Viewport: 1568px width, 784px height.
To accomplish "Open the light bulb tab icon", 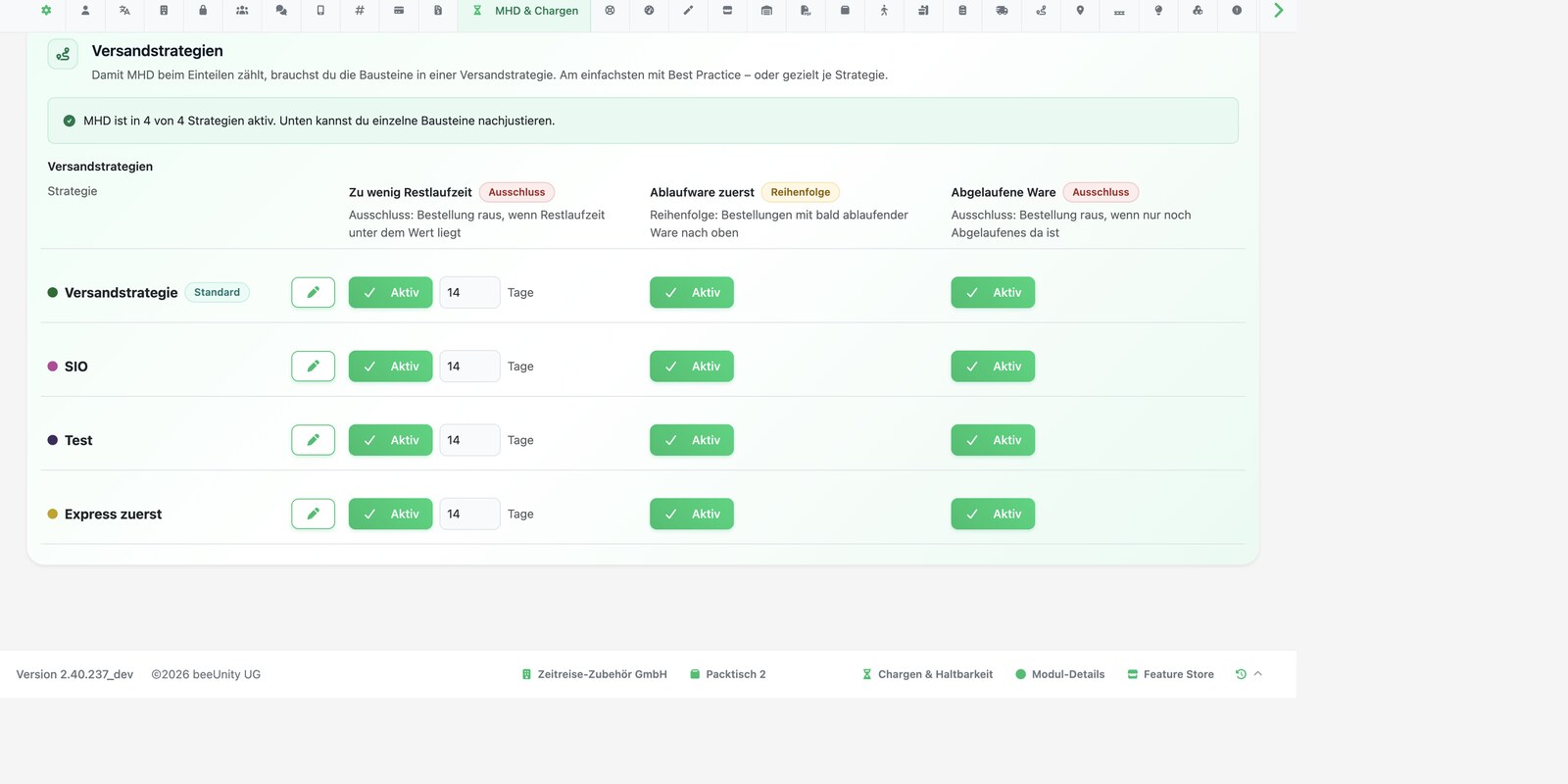I will click(x=1158, y=11).
